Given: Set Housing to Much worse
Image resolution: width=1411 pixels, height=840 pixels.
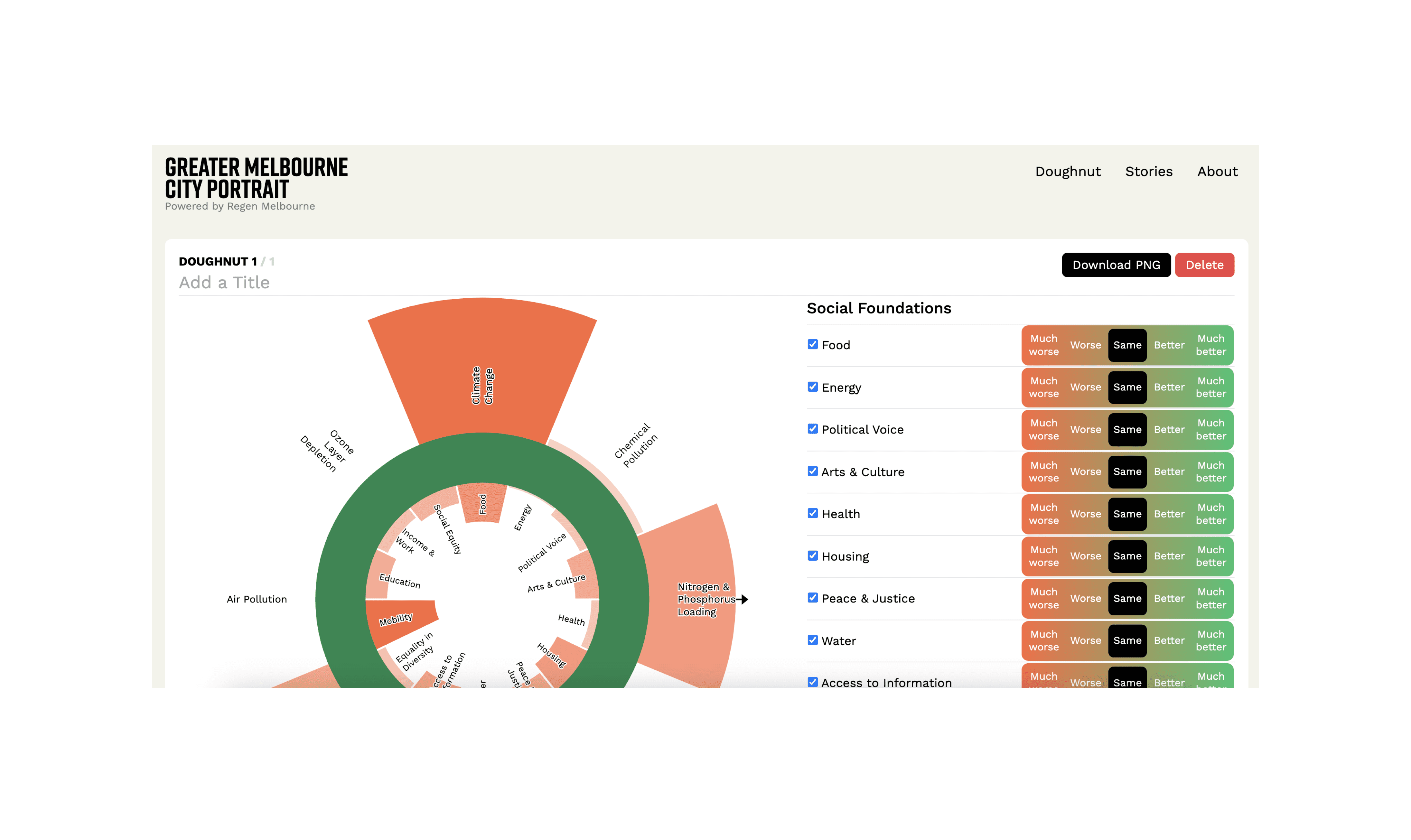Looking at the screenshot, I should point(1044,556).
